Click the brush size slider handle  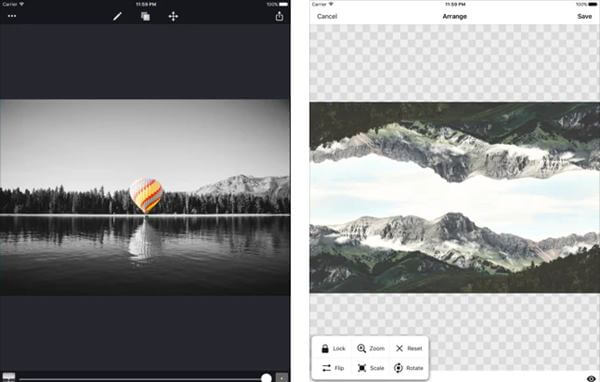[x=266, y=378]
